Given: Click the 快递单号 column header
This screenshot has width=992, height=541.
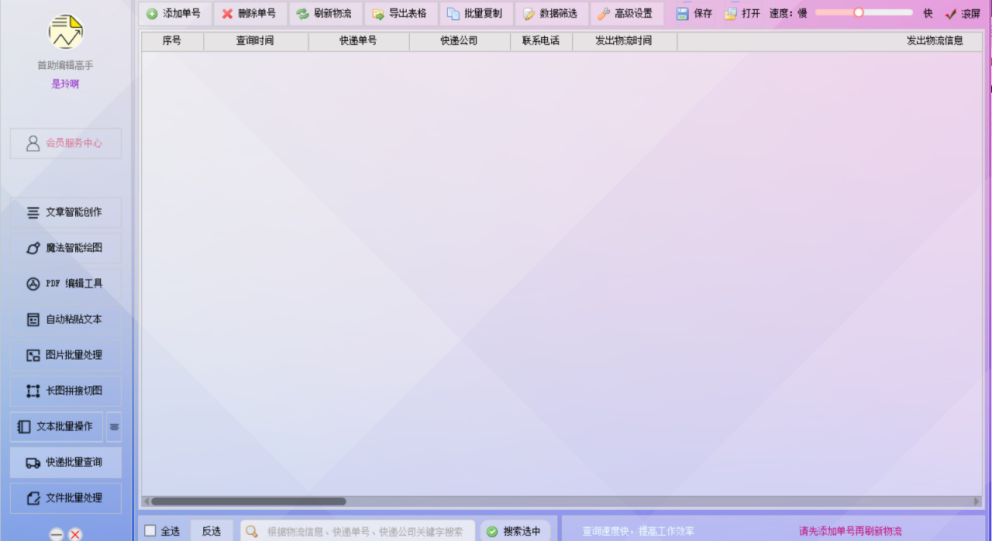Looking at the screenshot, I should [359, 40].
